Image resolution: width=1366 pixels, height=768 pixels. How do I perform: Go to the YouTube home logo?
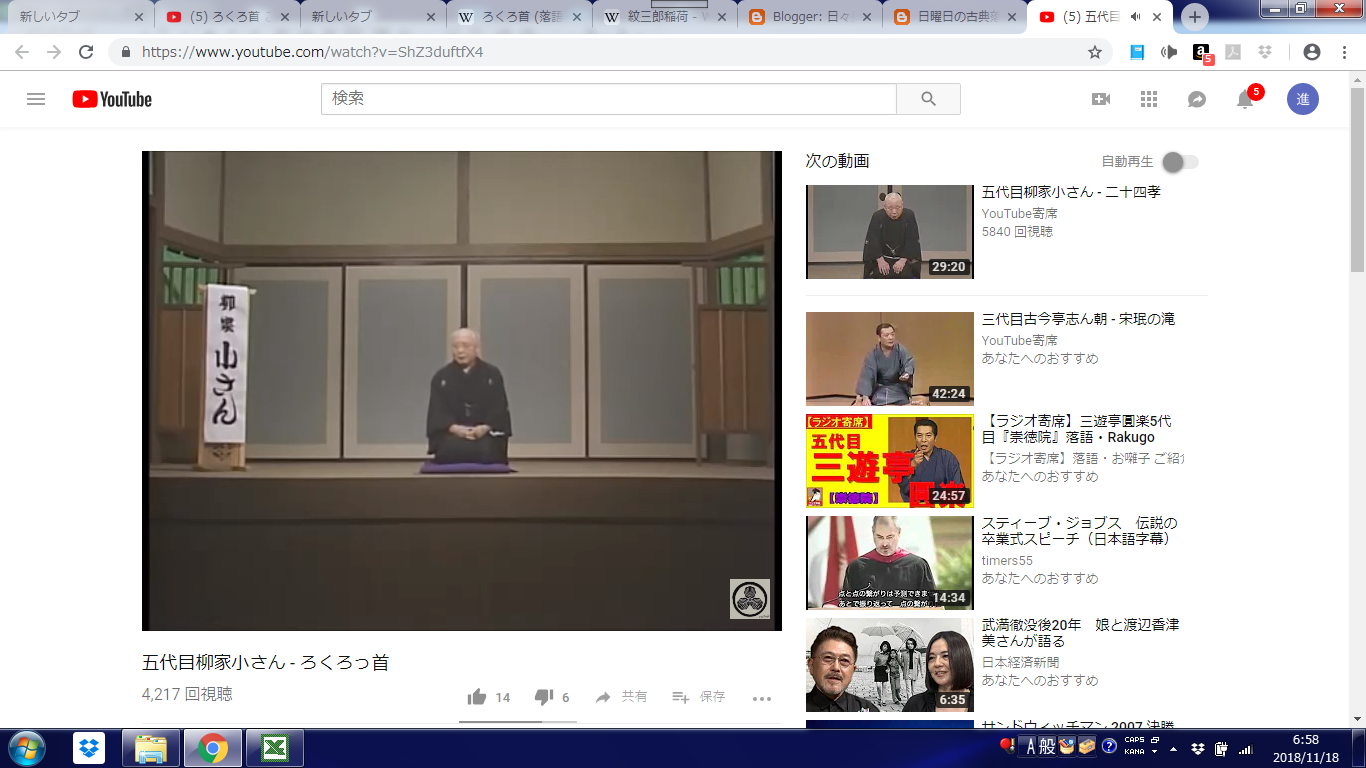(x=112, y=99)
